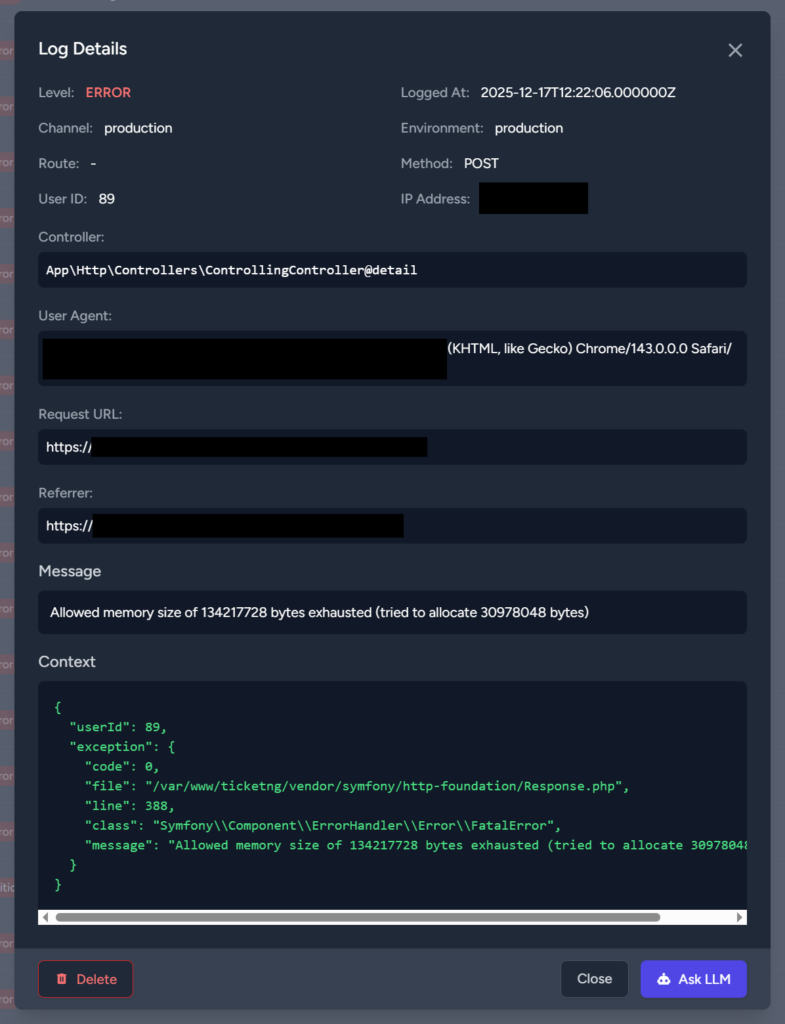This screenshot has height=1024, width=785.
Task: Click the Context scrollbar right arrow
Action: (x=740, y=917)
